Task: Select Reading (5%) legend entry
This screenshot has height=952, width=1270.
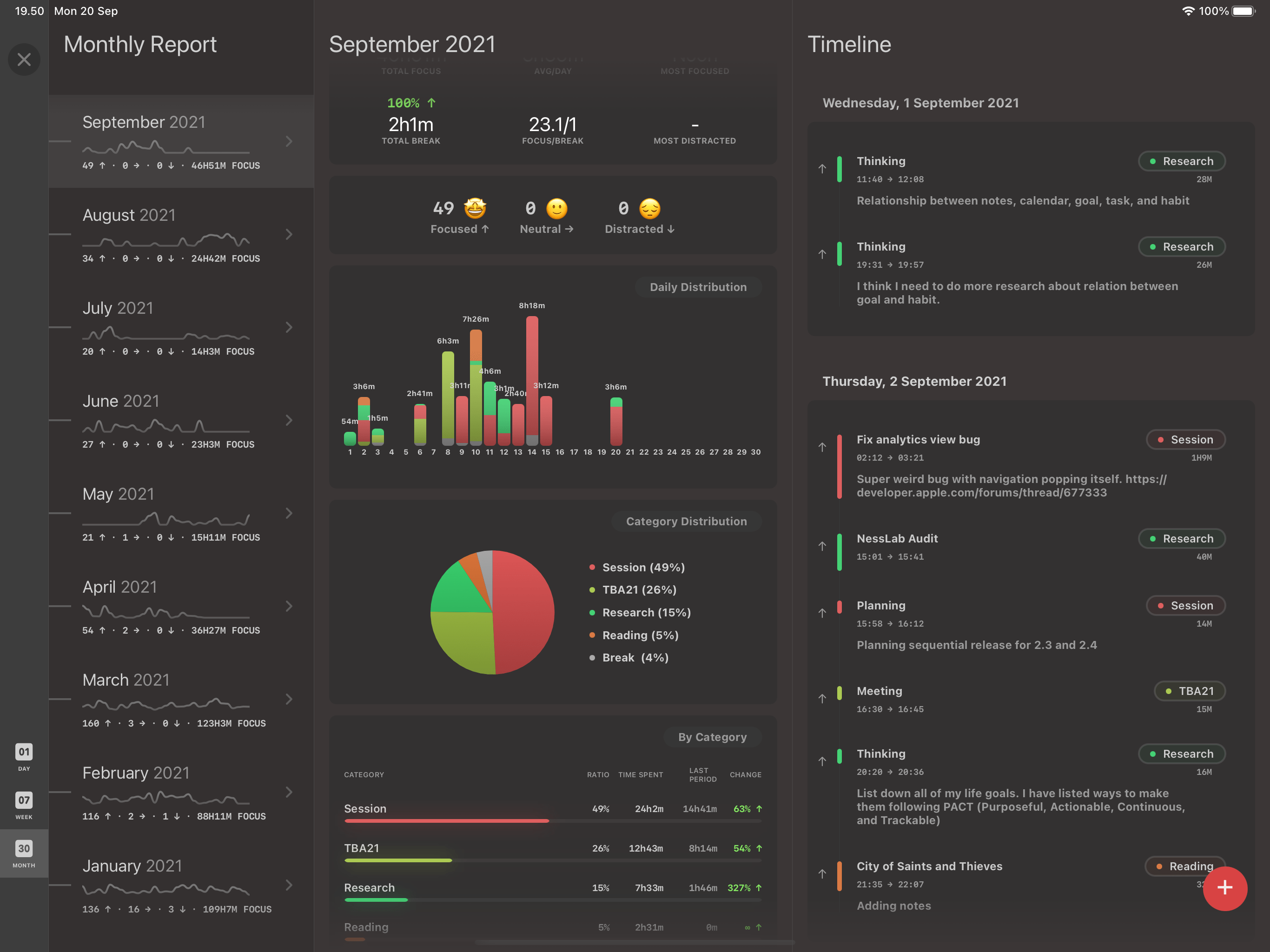Action: click(x=634, y=635)
